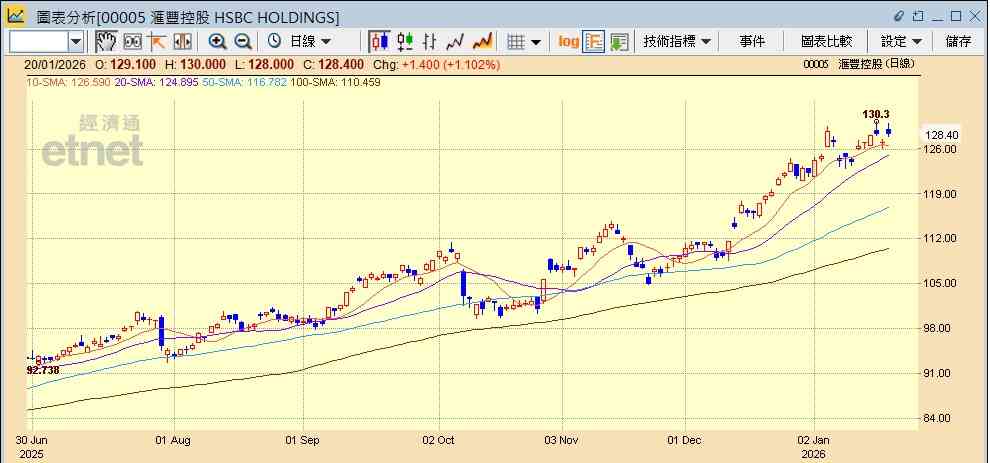Open the 設定 settings dropdown
The image size is (990, 463).
pos(901,42)
